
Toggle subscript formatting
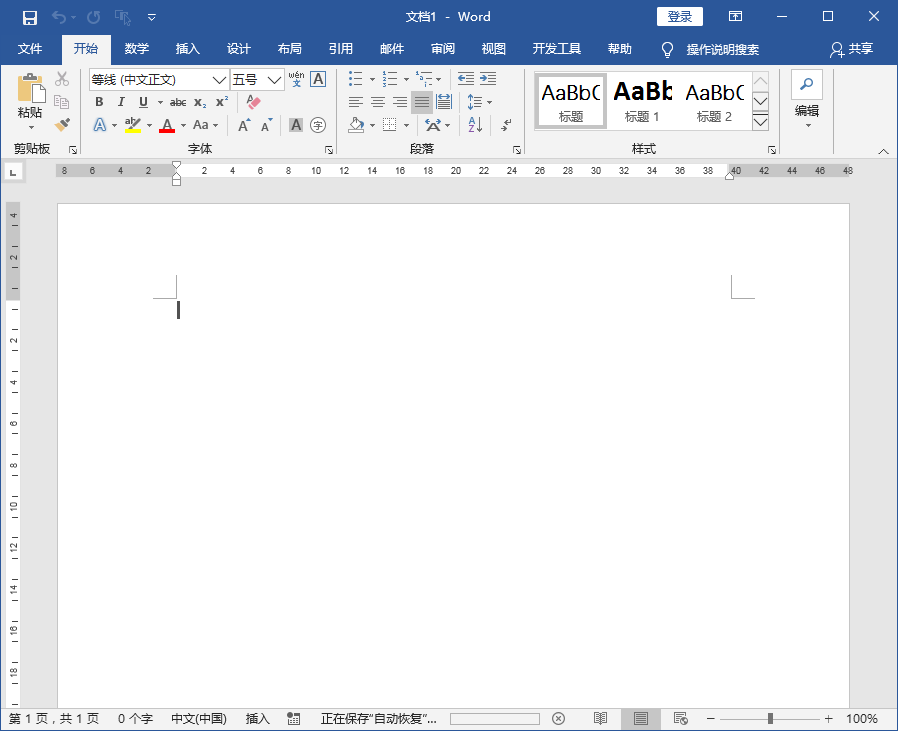200,102
